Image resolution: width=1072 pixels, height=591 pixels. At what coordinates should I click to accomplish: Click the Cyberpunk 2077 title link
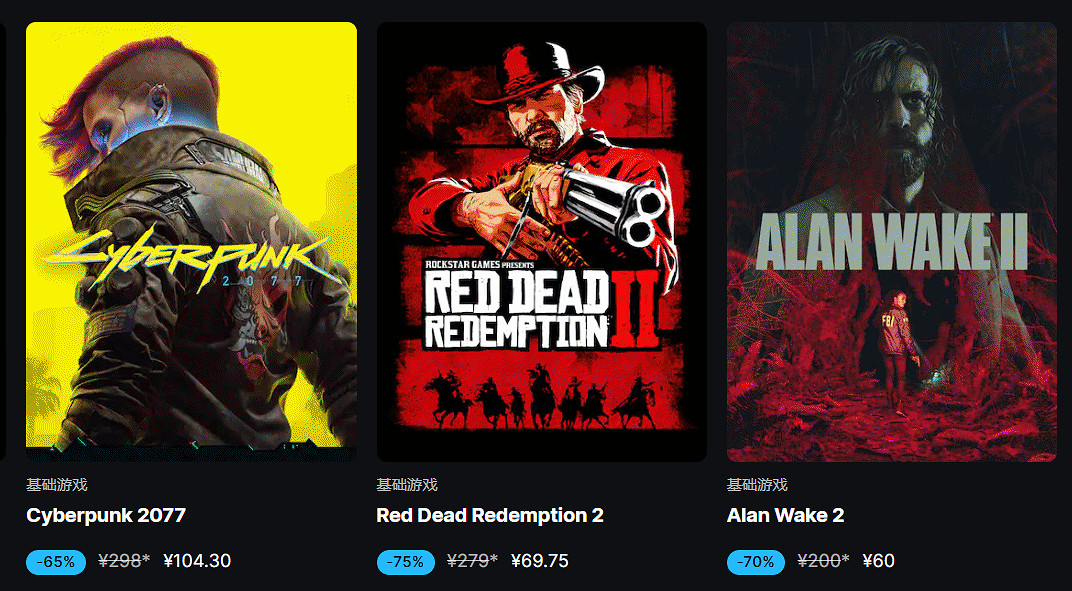click(106, 515)
